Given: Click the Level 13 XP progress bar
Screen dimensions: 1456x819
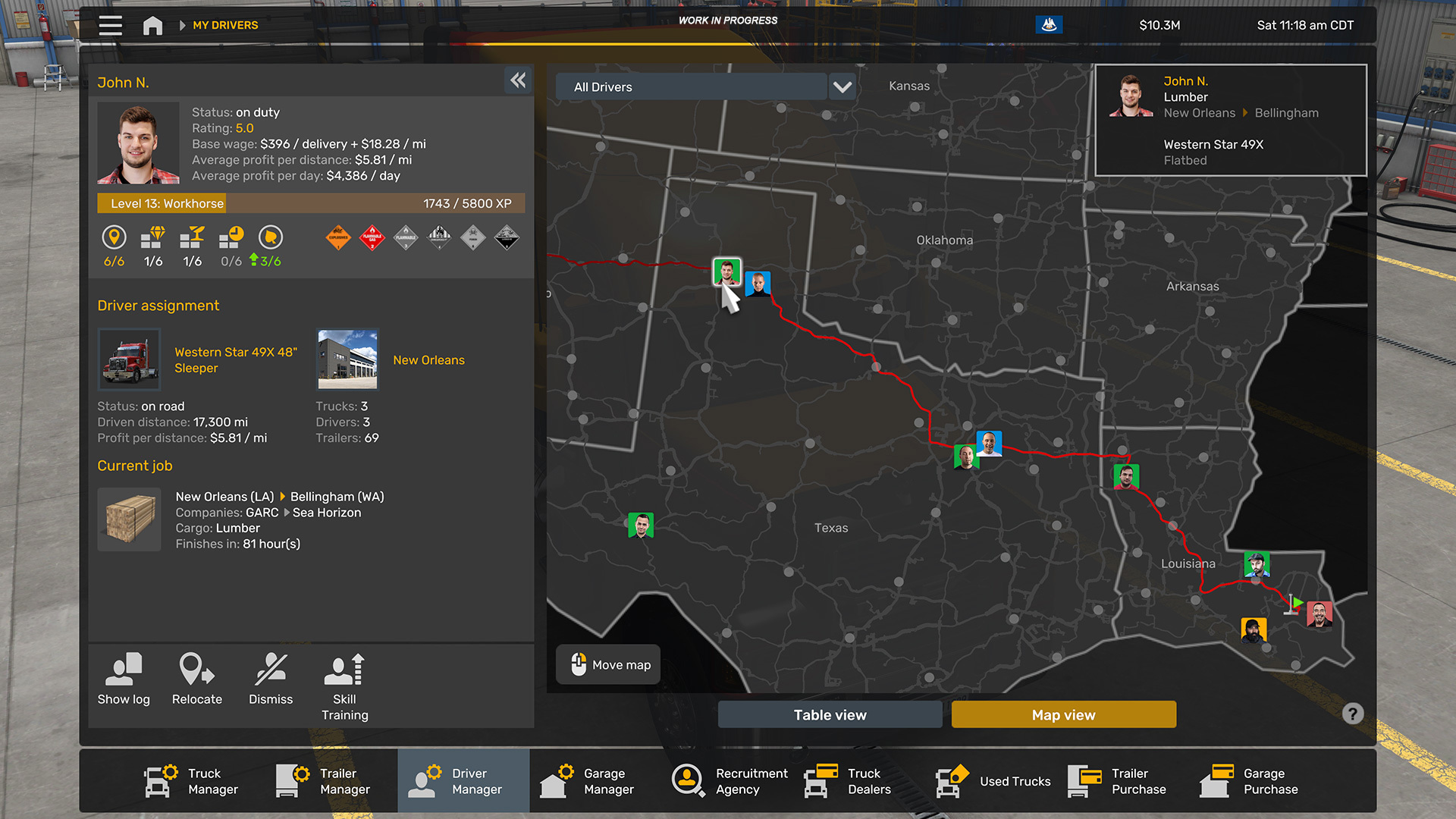Looking at the screenshot, I should [x=311, y=203].
